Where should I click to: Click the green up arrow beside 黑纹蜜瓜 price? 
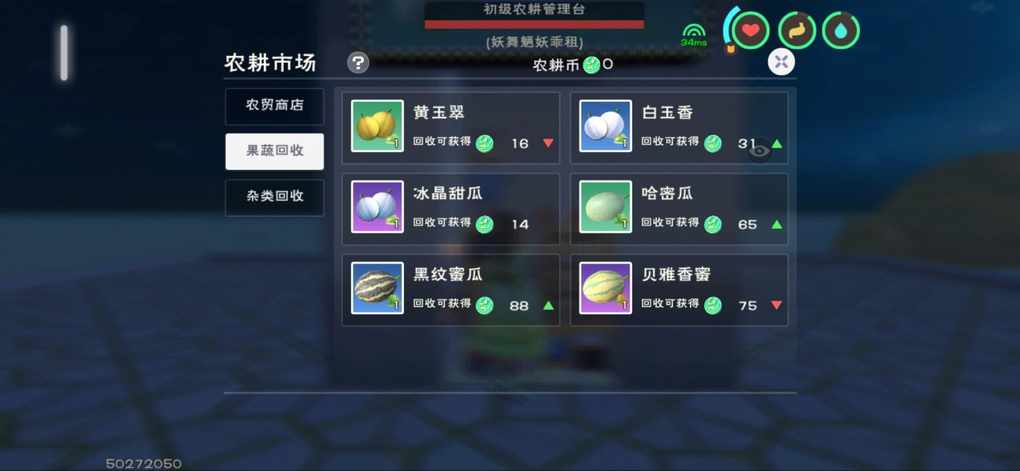point(548,304)
